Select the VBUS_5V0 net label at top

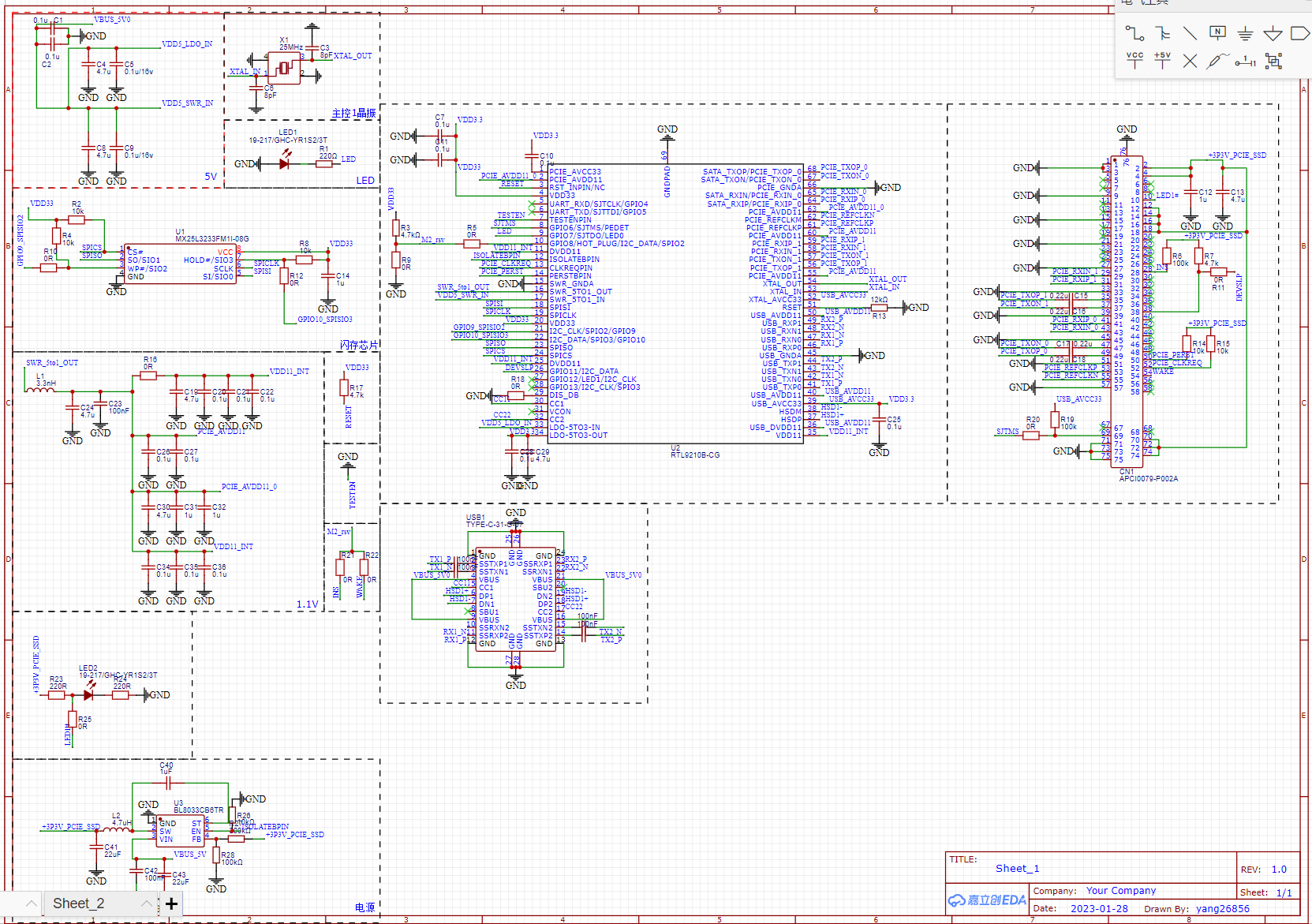(x=112, y=19)
